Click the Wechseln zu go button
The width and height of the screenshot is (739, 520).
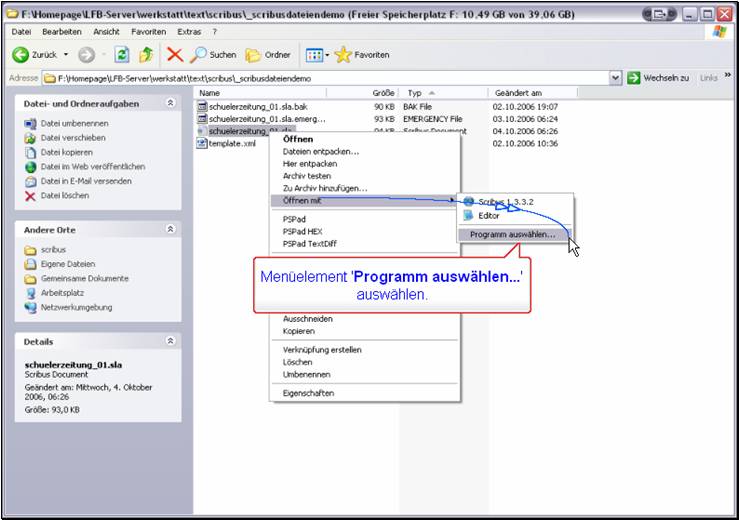(x=658, y=78)
